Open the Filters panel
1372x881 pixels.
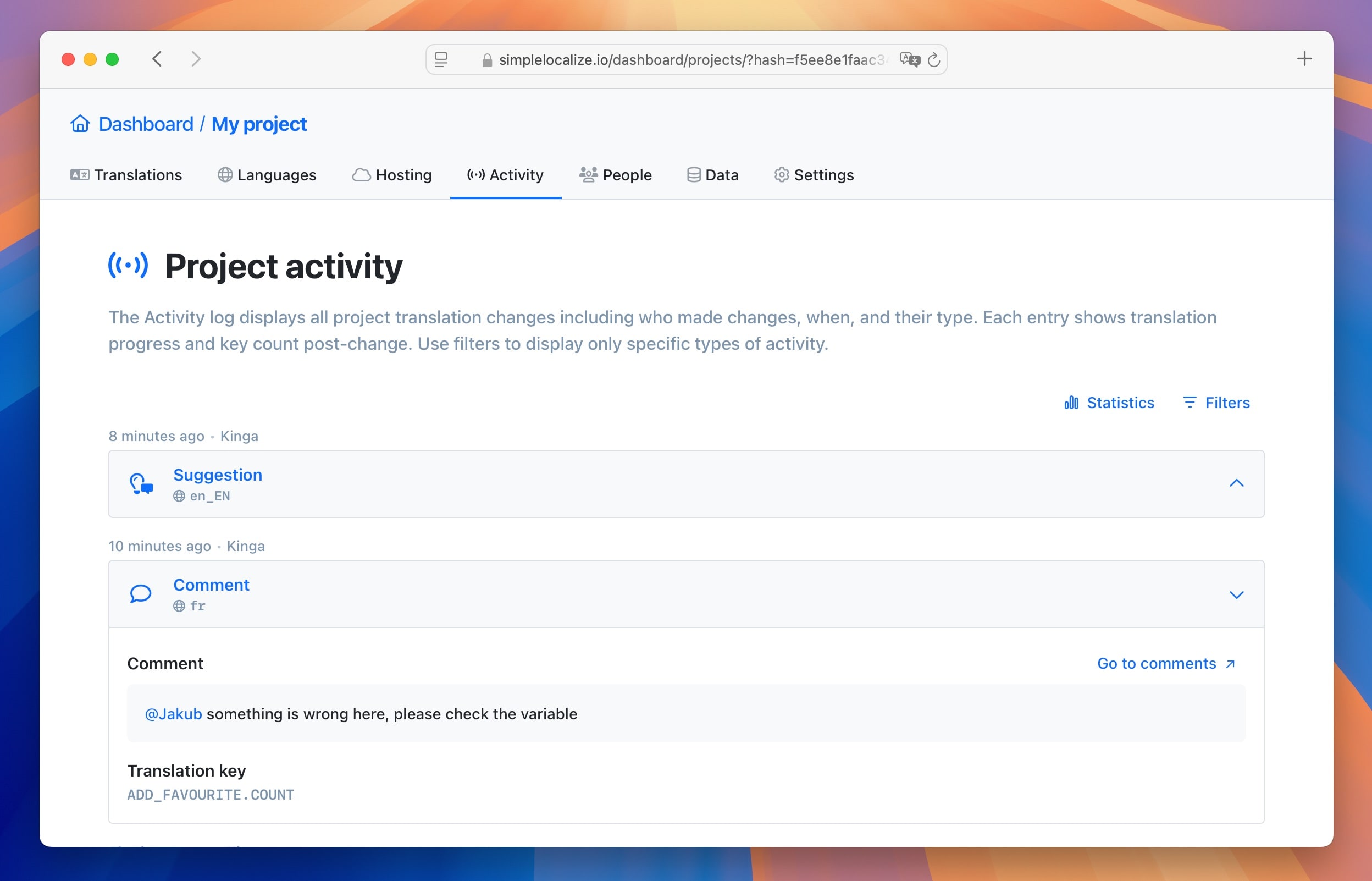pos(1216,403)
